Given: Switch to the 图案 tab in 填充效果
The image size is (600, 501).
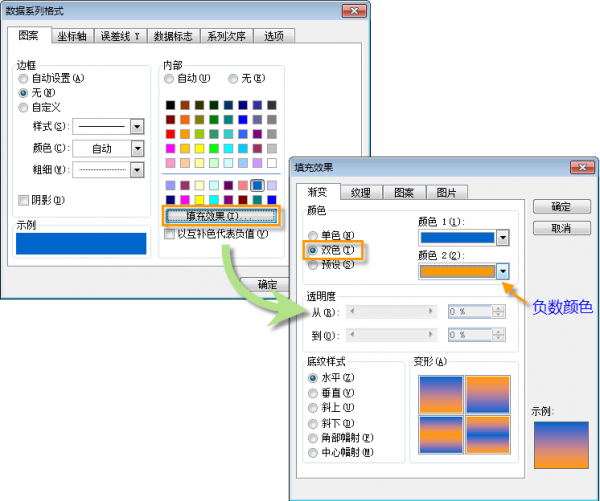Looking at the screenshot, I should [x=404, y=192].
